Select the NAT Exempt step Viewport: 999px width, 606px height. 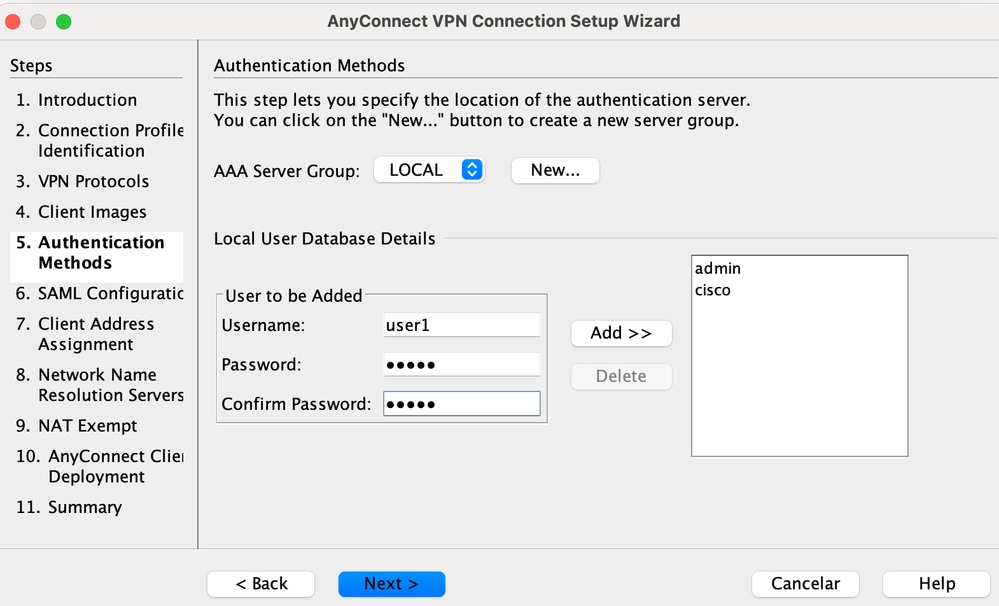[87, 426]
